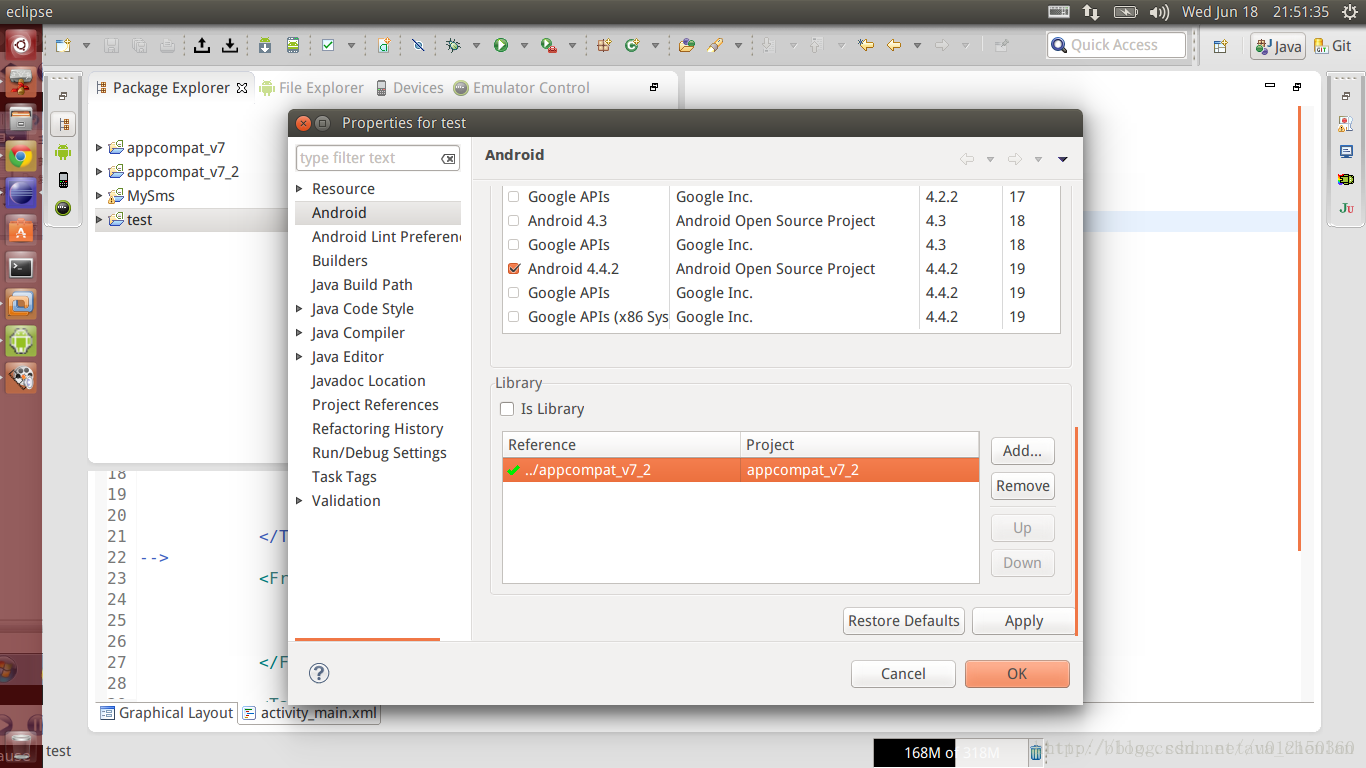Confirm the dialog with OK
Viewport: 1366px width, 768px height.
coord(1017,674)
